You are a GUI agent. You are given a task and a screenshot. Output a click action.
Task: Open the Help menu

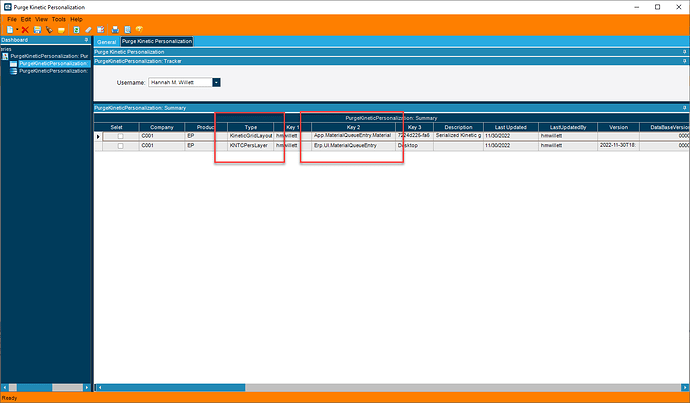coord(77,19)
